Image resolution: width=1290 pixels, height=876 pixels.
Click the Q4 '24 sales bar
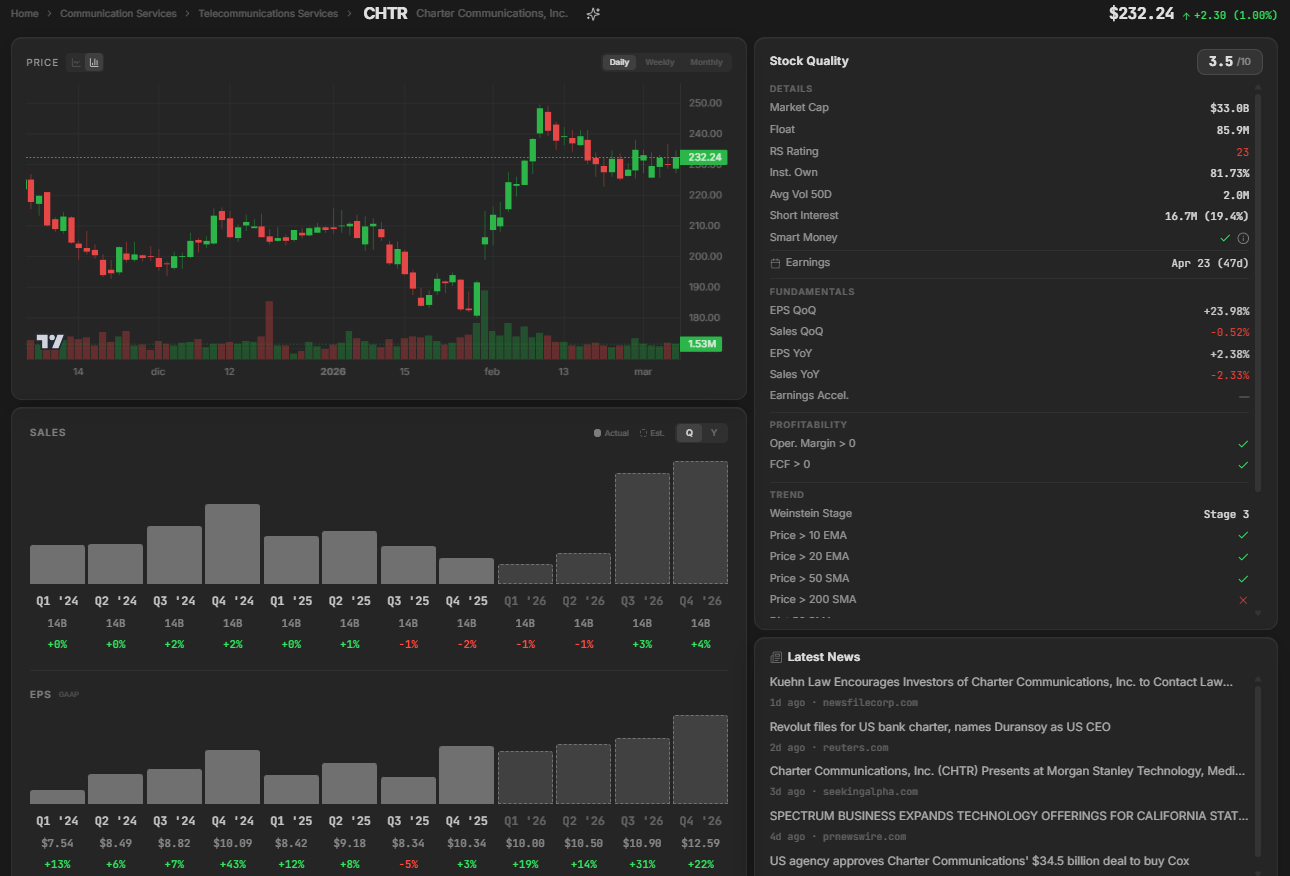pos(232,544)
